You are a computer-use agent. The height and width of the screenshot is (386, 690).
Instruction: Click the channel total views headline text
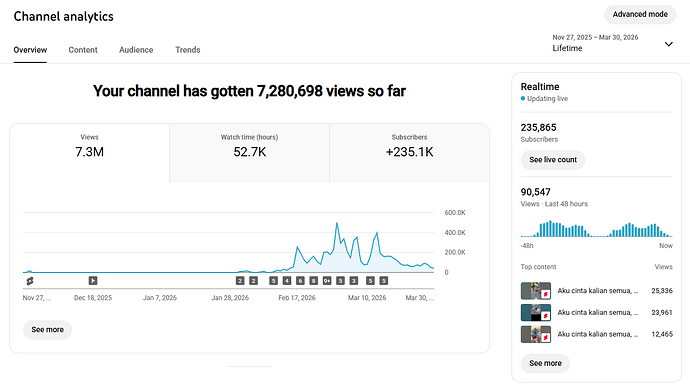click(249, 91)
